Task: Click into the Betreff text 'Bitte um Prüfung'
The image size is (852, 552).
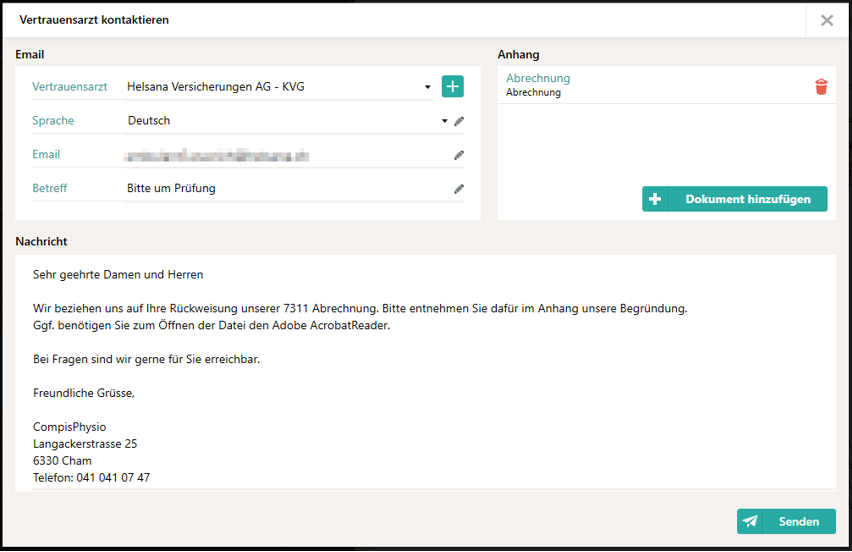Action: pos(171,188)
